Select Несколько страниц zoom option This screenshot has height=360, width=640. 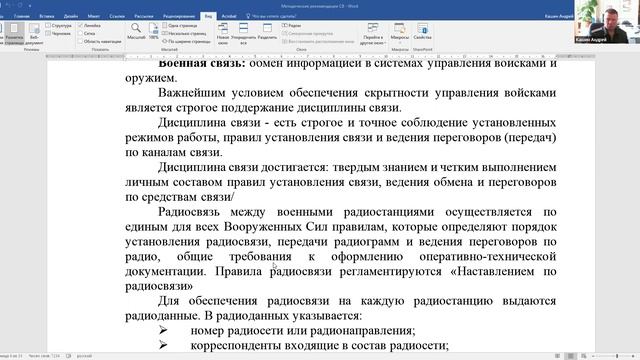184,33
